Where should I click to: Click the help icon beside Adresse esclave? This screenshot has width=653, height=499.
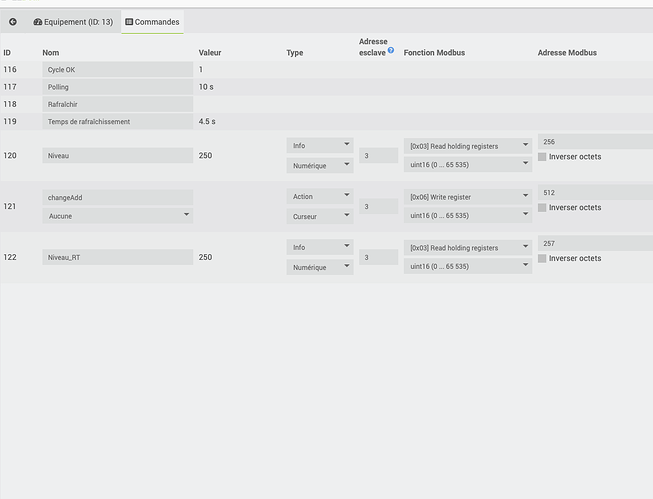(x=391, y=50)
